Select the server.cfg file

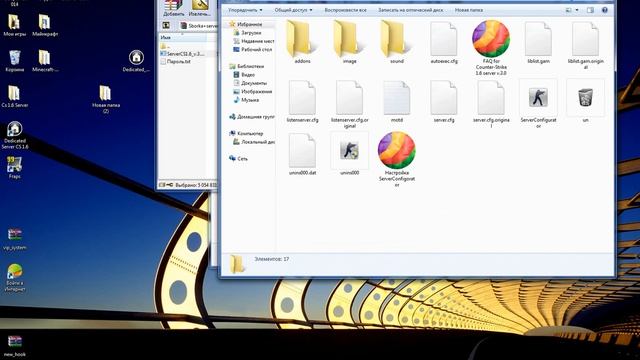pyautogui.click(x=444, y=102)
